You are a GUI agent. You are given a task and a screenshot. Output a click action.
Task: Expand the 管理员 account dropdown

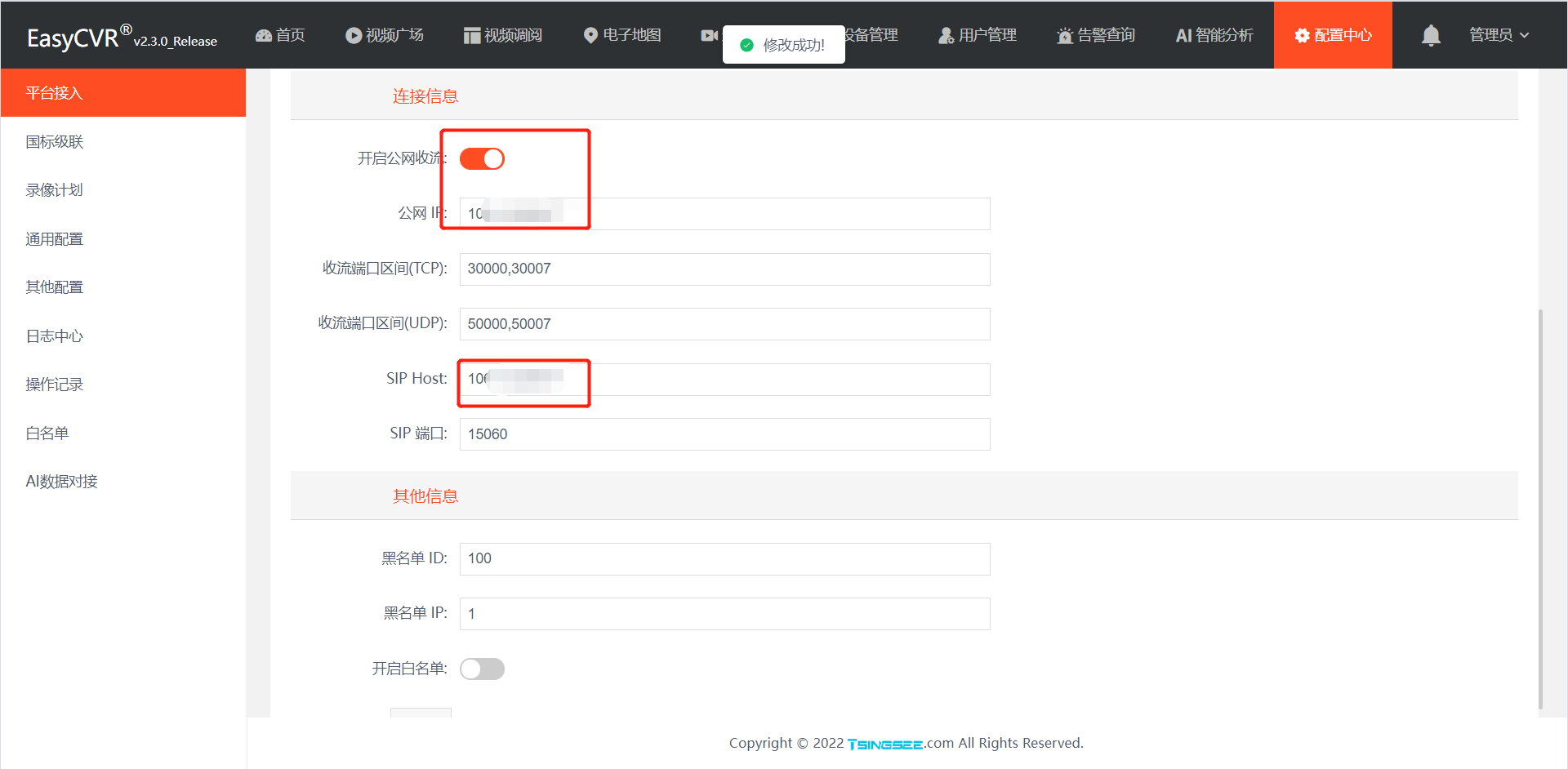(1499, 35)
